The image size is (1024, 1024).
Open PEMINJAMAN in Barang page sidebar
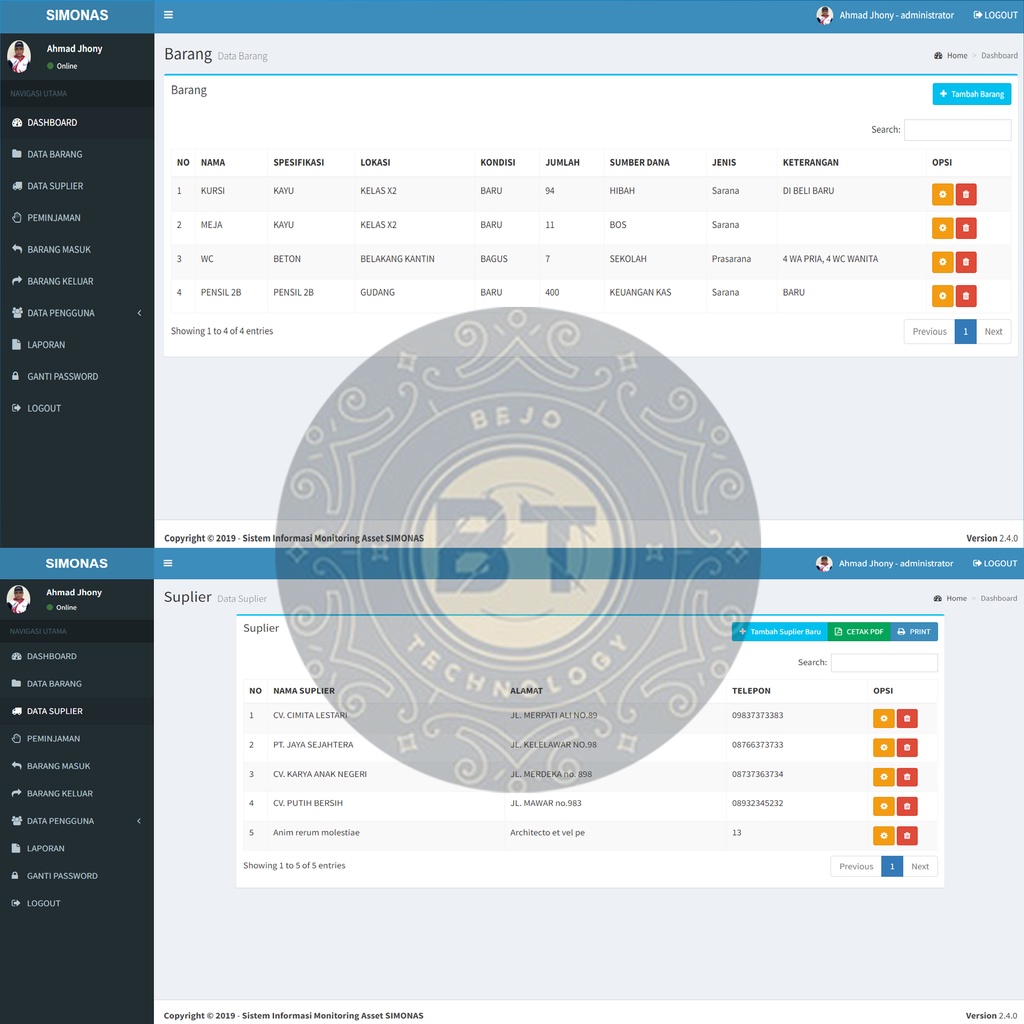click(x=77, y=217)
